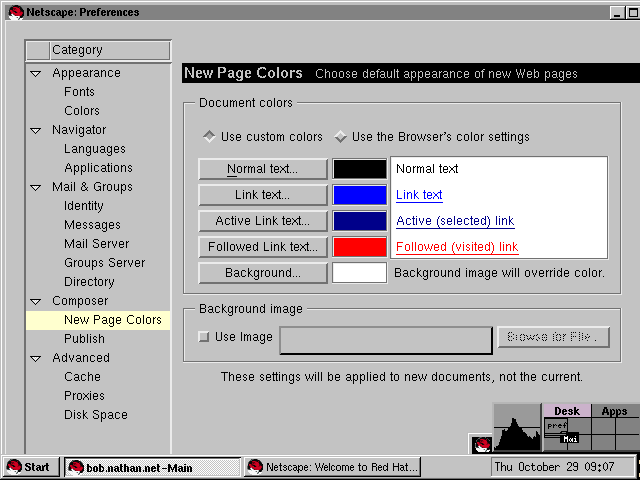Enable the Use Image checkbox
Image resolution: width=640 pixels, height=480 pixels.
point(204,337)
